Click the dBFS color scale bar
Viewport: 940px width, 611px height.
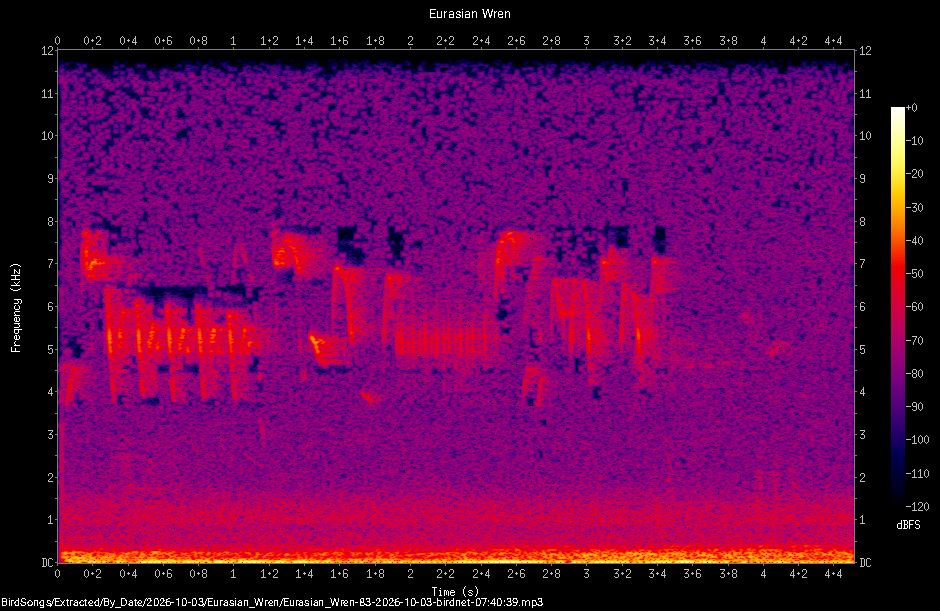(x=897, y=307)
